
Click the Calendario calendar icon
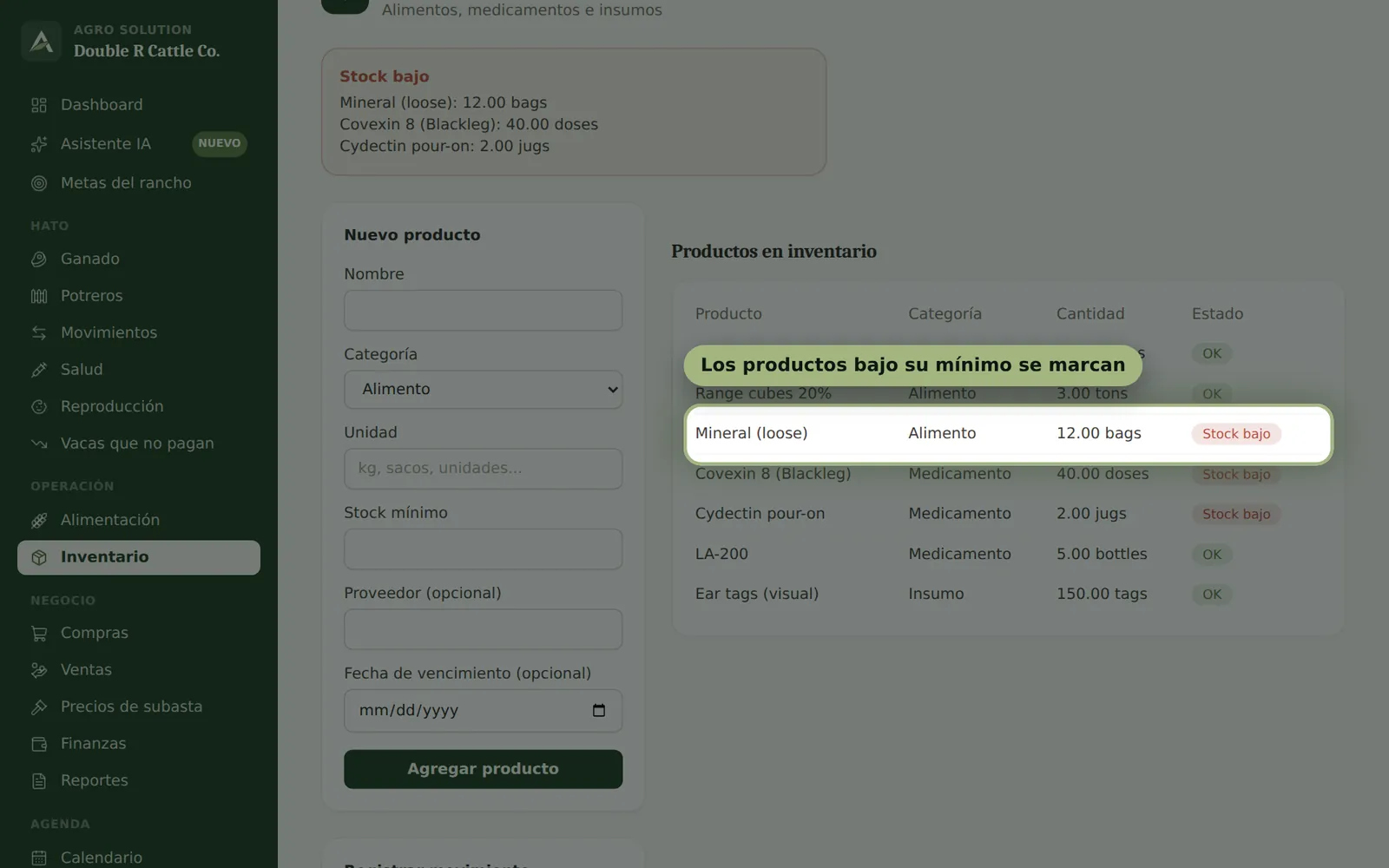tap(39, 858)
